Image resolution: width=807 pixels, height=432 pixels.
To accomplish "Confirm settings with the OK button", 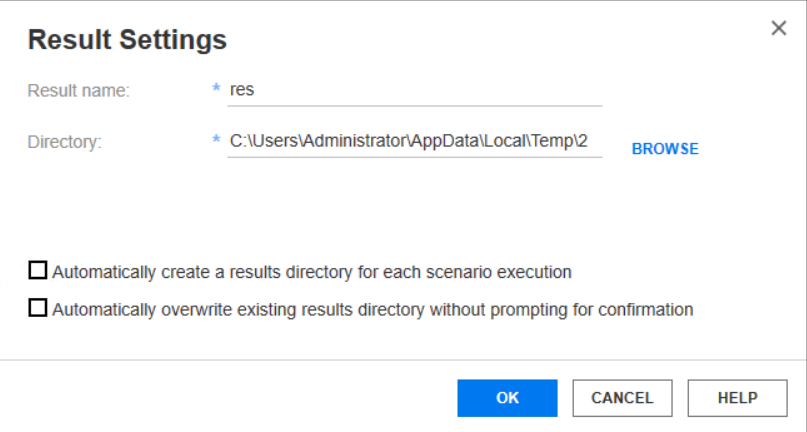I will click(507, 398).
